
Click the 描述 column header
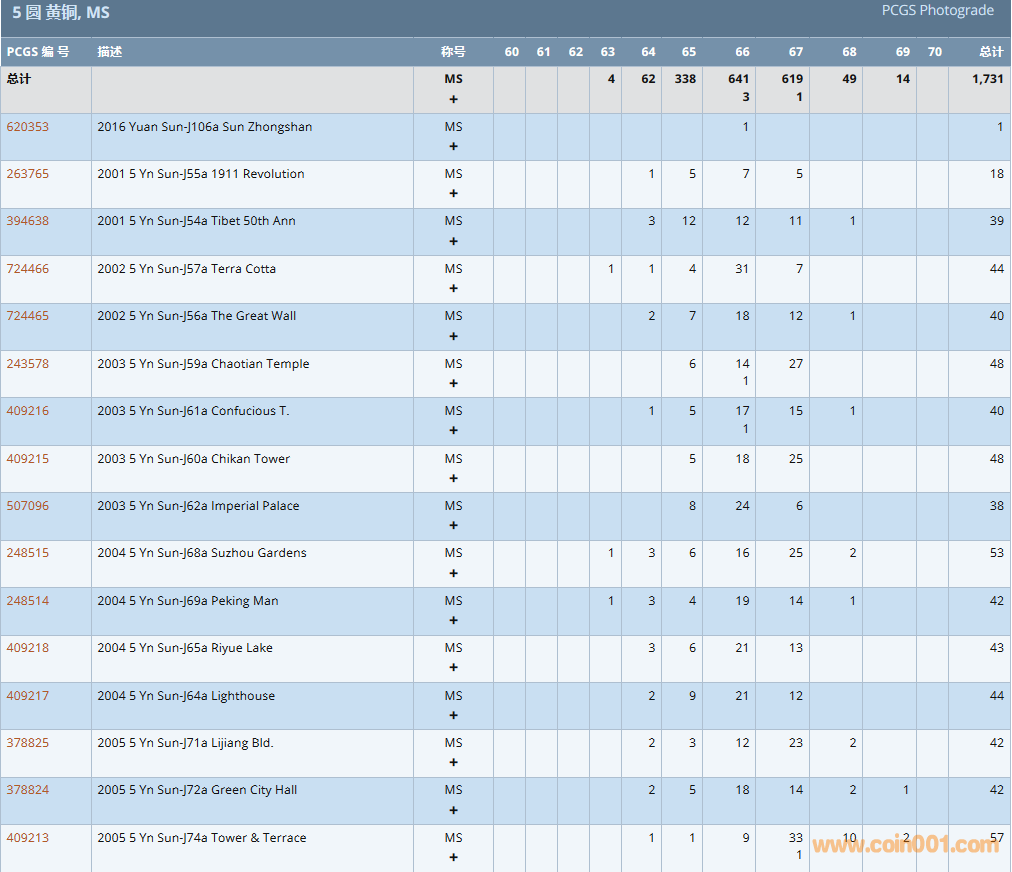(x=110, y=52)
